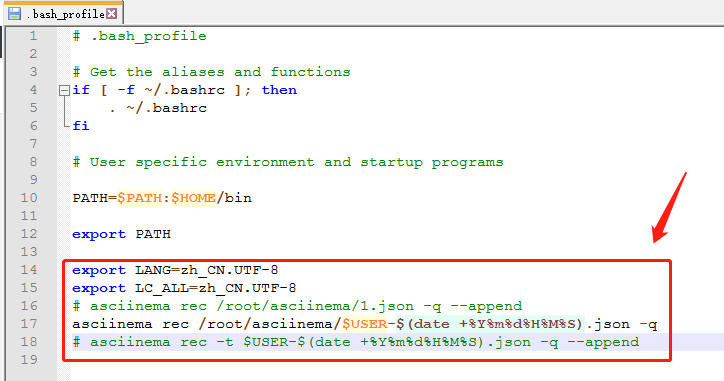Click line number 1 in margin
The height and width of the screenshot is (381, 724).
(x=33, y=36)
